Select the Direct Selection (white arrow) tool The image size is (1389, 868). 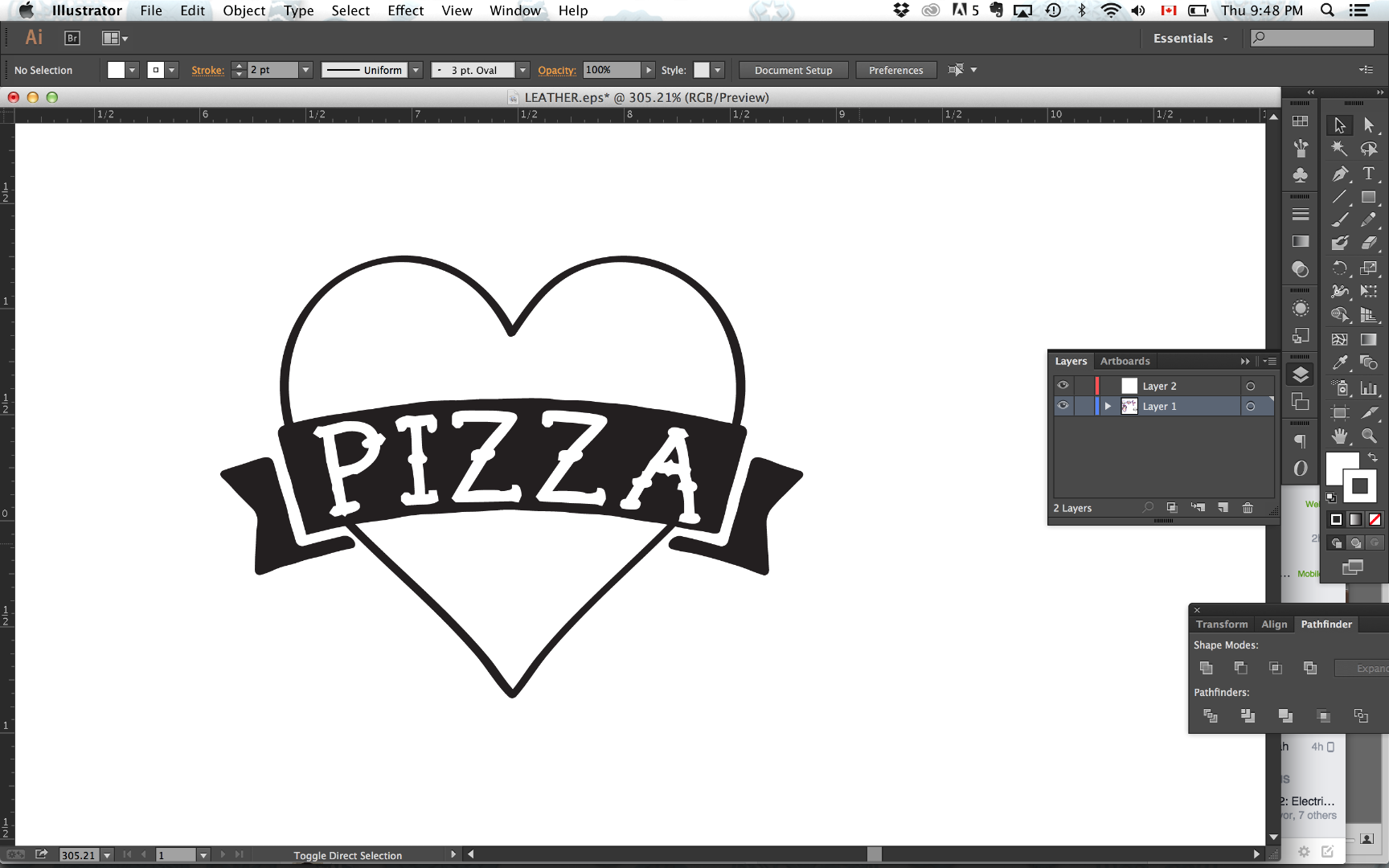(1369, 125)
